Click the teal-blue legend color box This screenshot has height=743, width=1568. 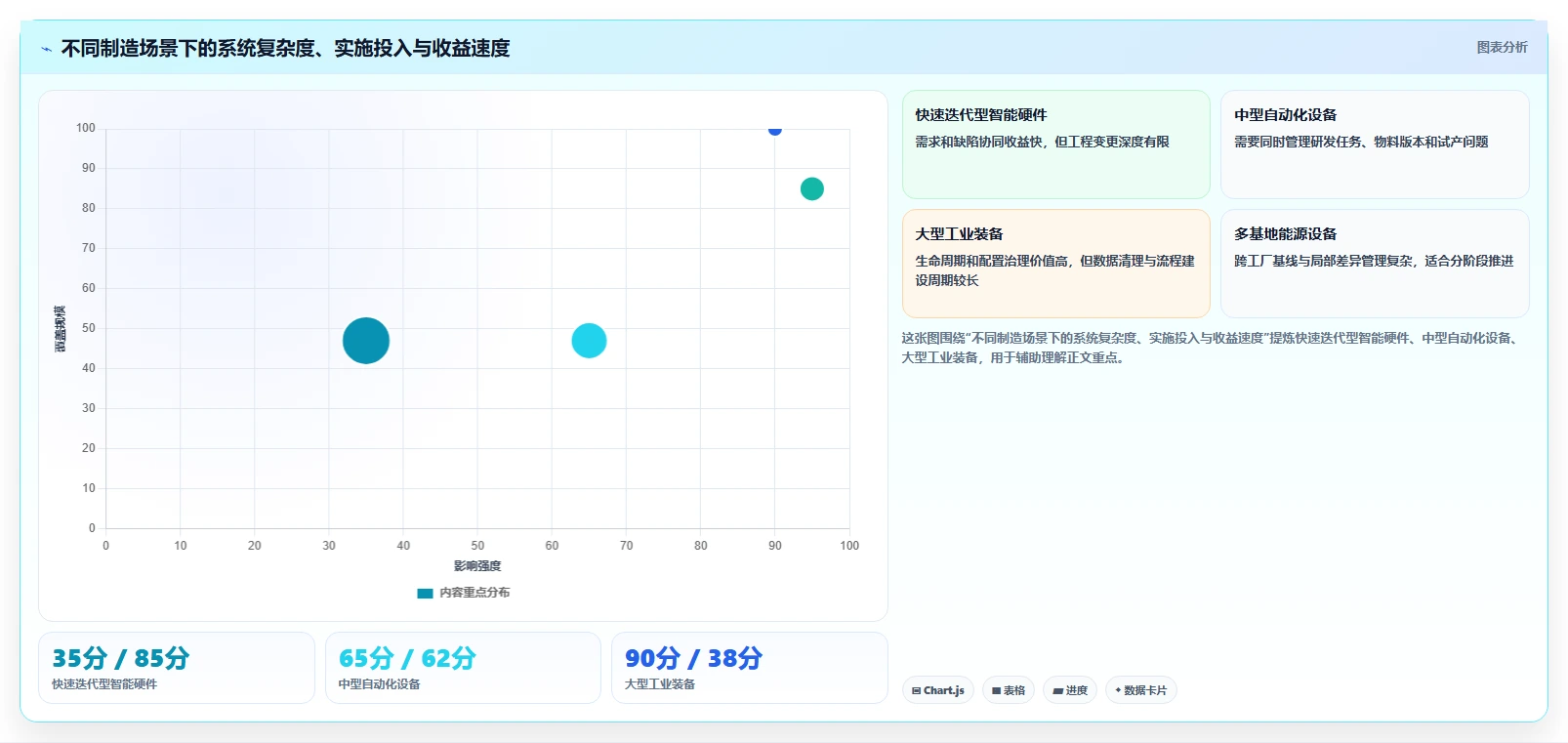point(425,593)
